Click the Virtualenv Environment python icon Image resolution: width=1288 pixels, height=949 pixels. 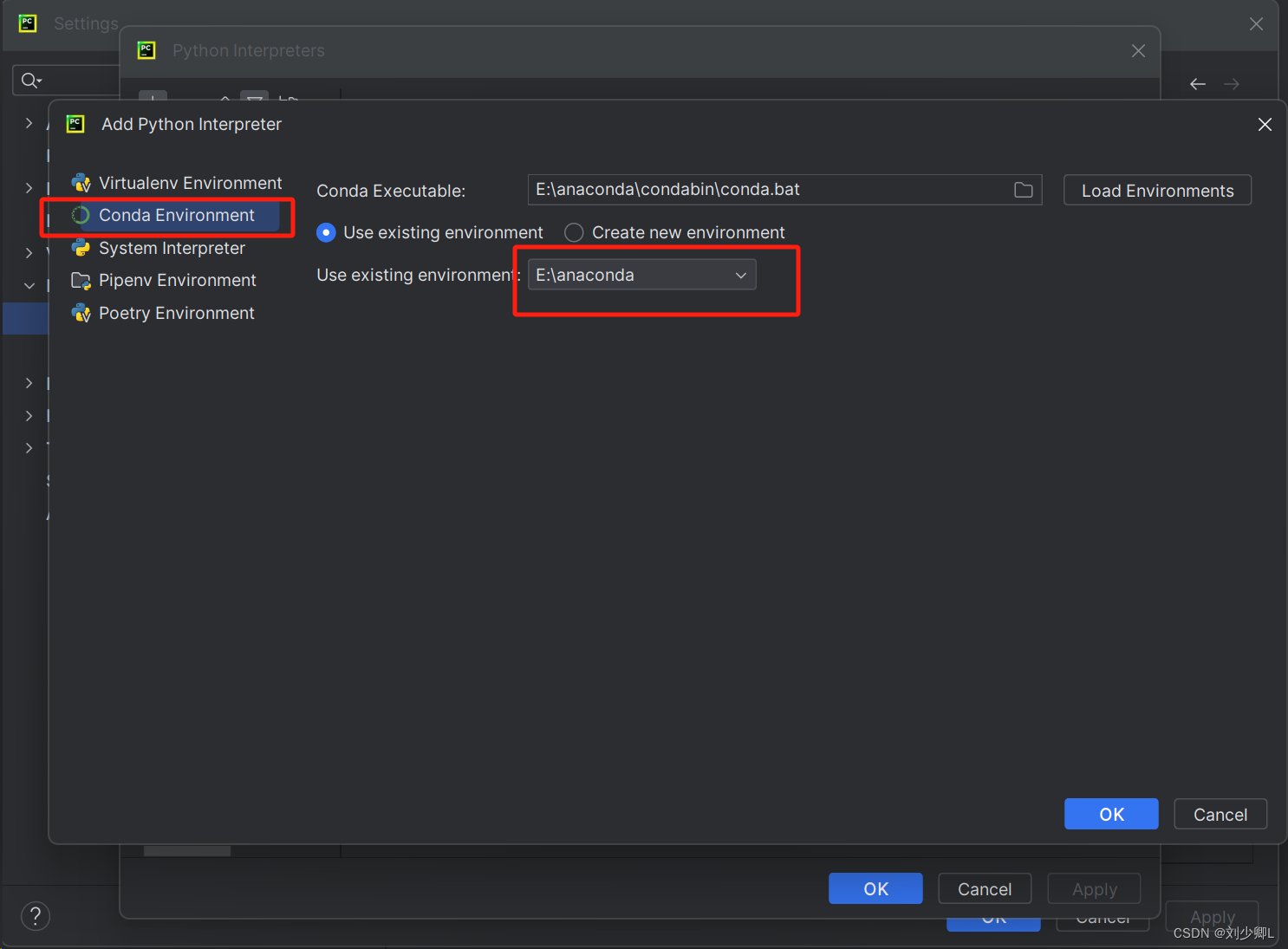click(x=81, y=183)
